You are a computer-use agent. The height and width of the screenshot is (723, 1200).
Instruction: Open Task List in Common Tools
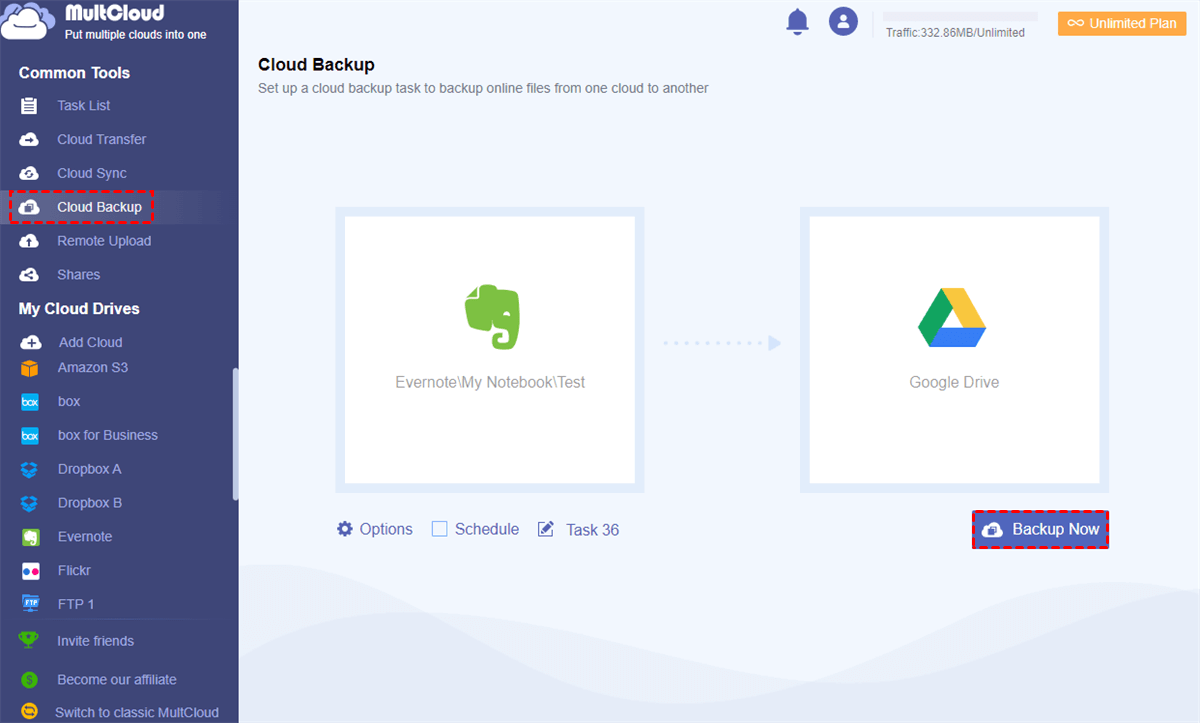(x=84, y=105)
